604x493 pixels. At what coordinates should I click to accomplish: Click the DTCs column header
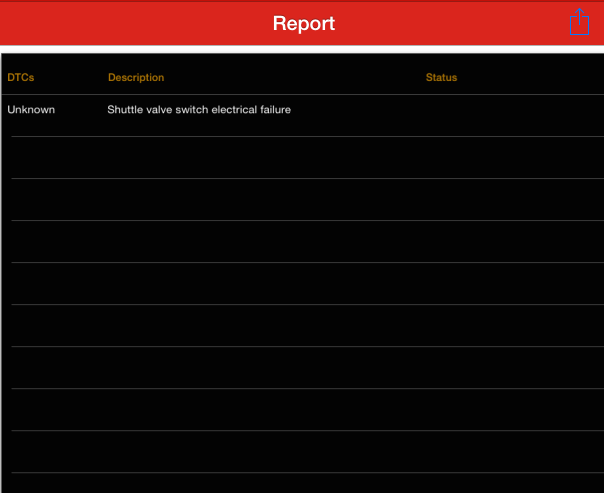point(21,77)
